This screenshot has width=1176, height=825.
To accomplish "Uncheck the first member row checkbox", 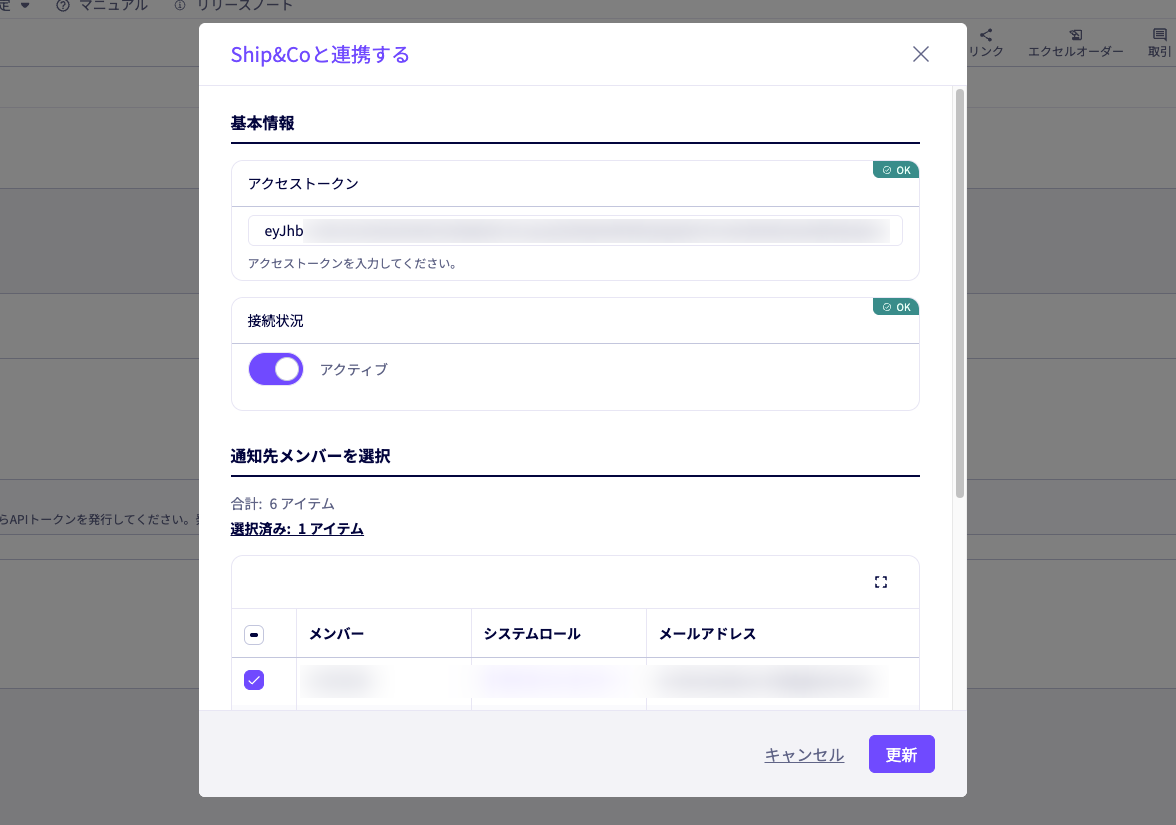I will point(254,680).
